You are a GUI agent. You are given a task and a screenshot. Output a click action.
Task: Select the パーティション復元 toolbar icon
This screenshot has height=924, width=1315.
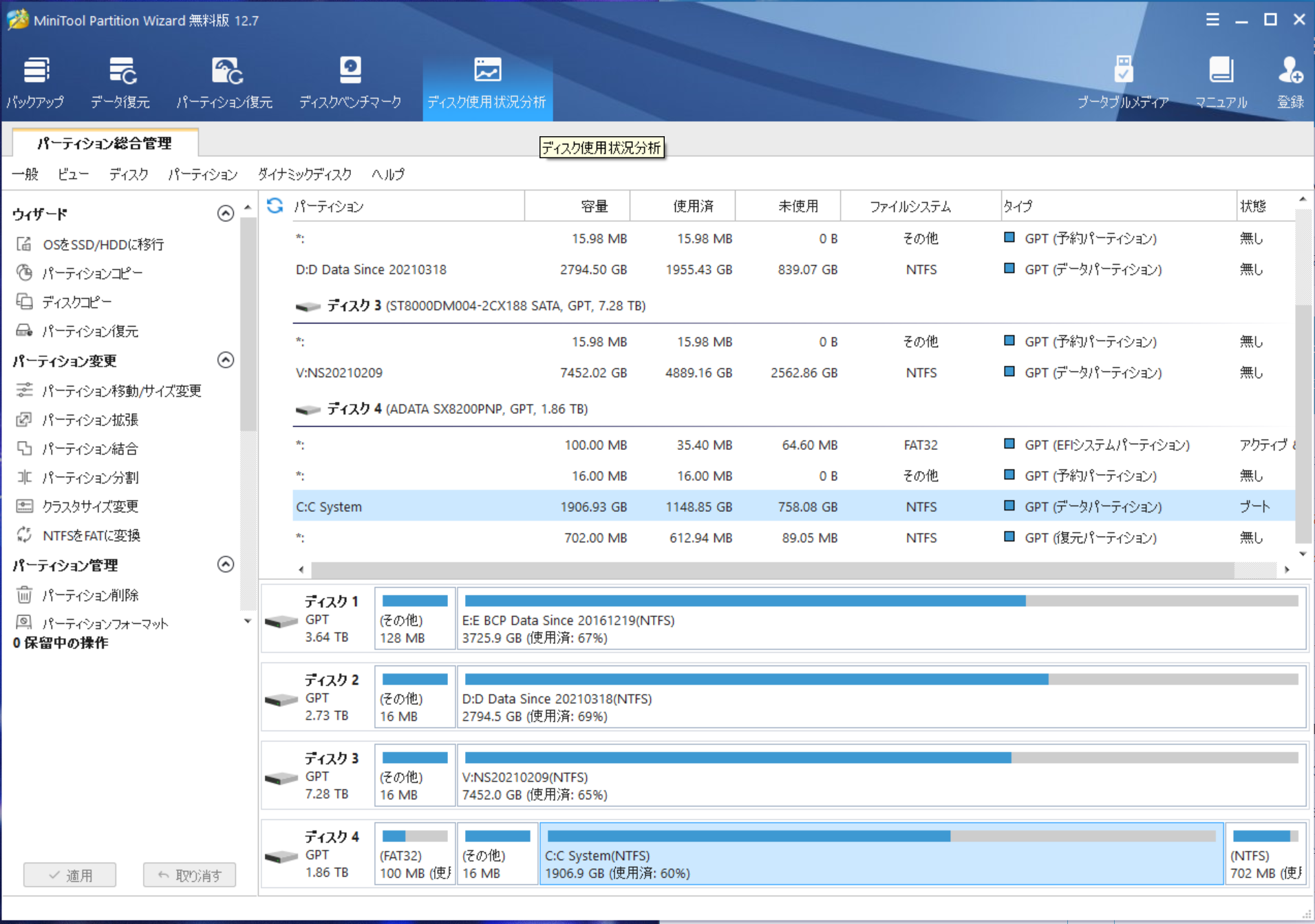click(x=225, y=81)
